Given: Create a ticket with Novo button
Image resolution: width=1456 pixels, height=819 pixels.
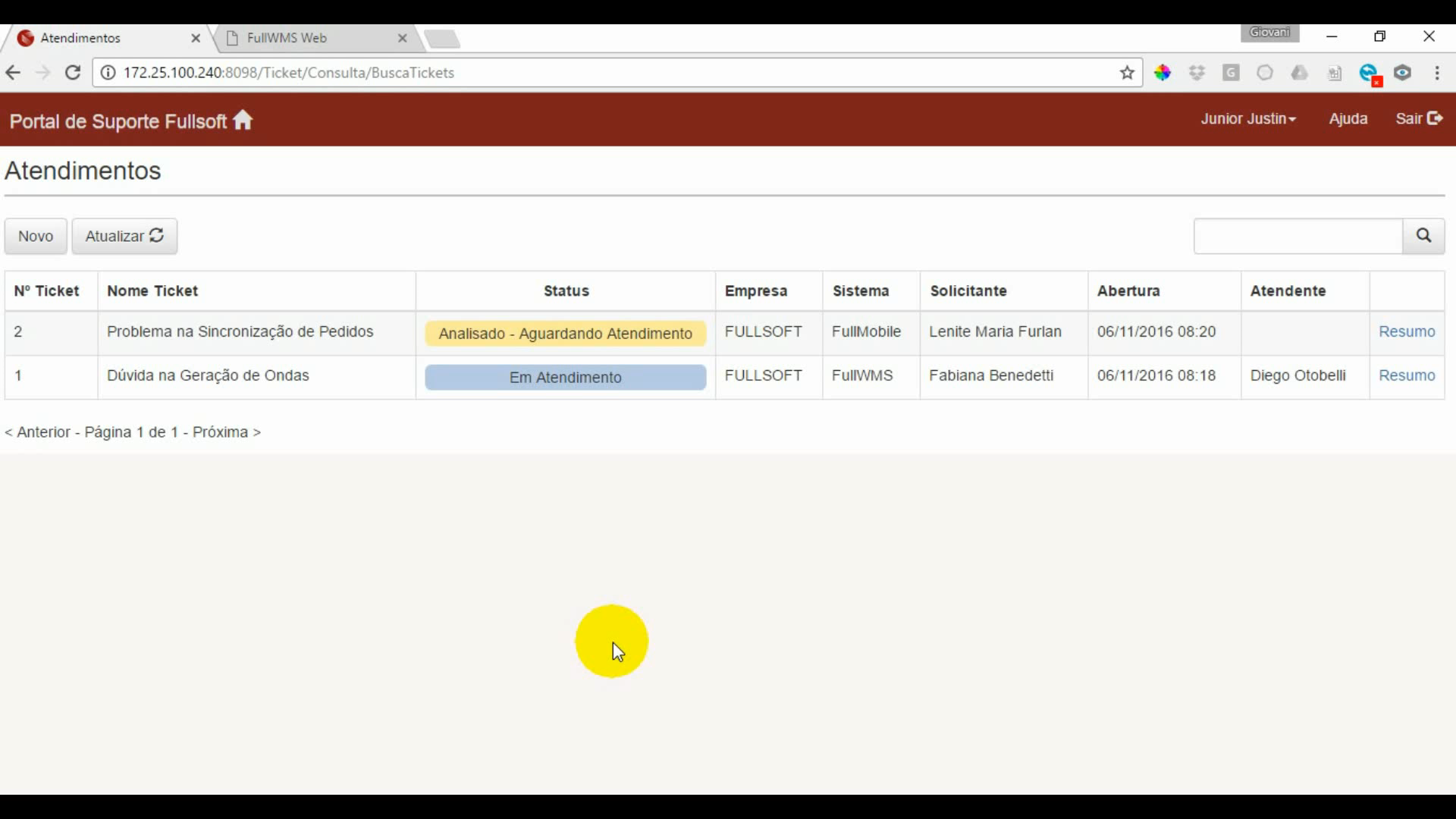Looking at the screenshot, I should pos(36,236).
